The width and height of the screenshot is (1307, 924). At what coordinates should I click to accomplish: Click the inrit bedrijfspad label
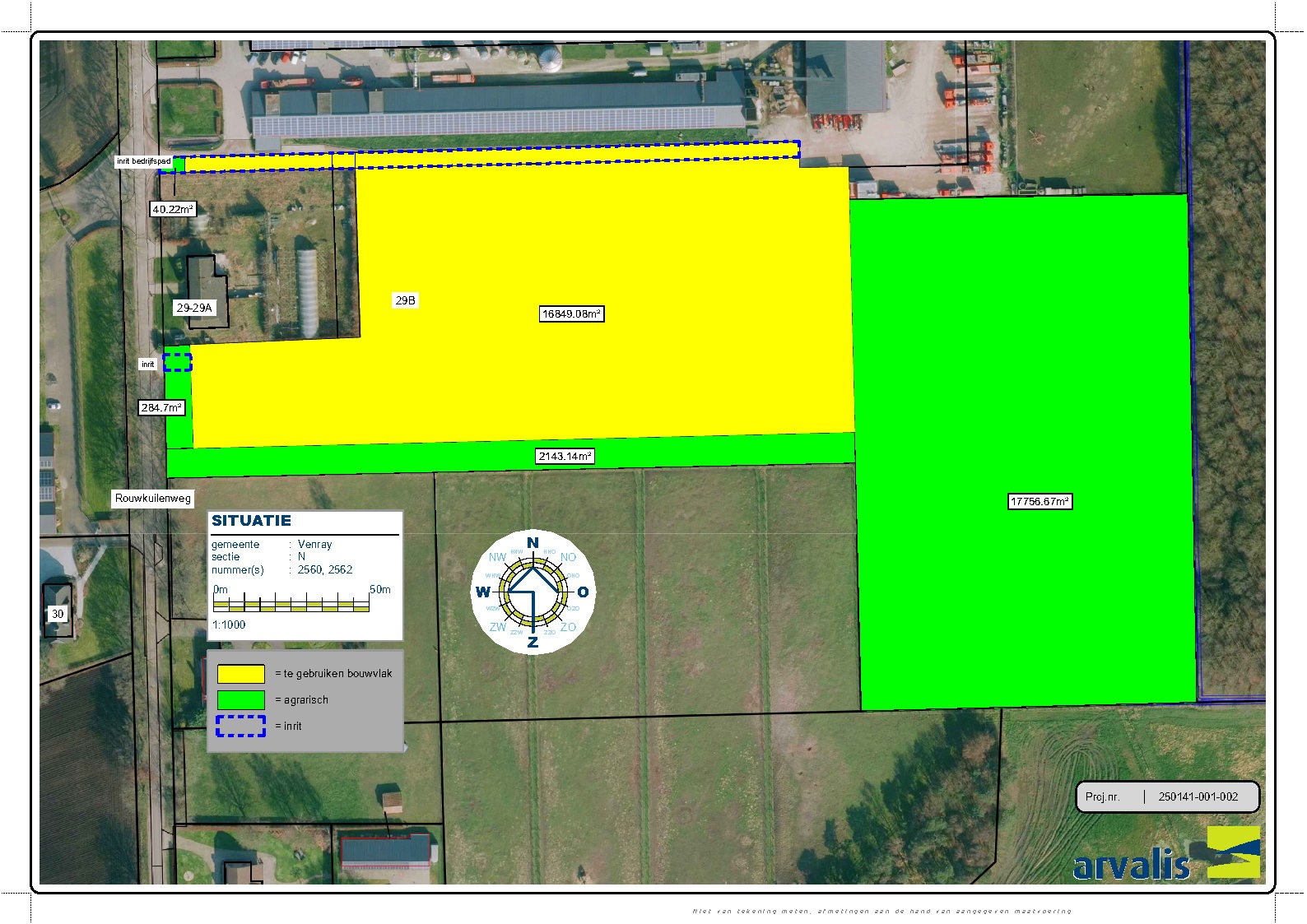(x=144, y=161)
